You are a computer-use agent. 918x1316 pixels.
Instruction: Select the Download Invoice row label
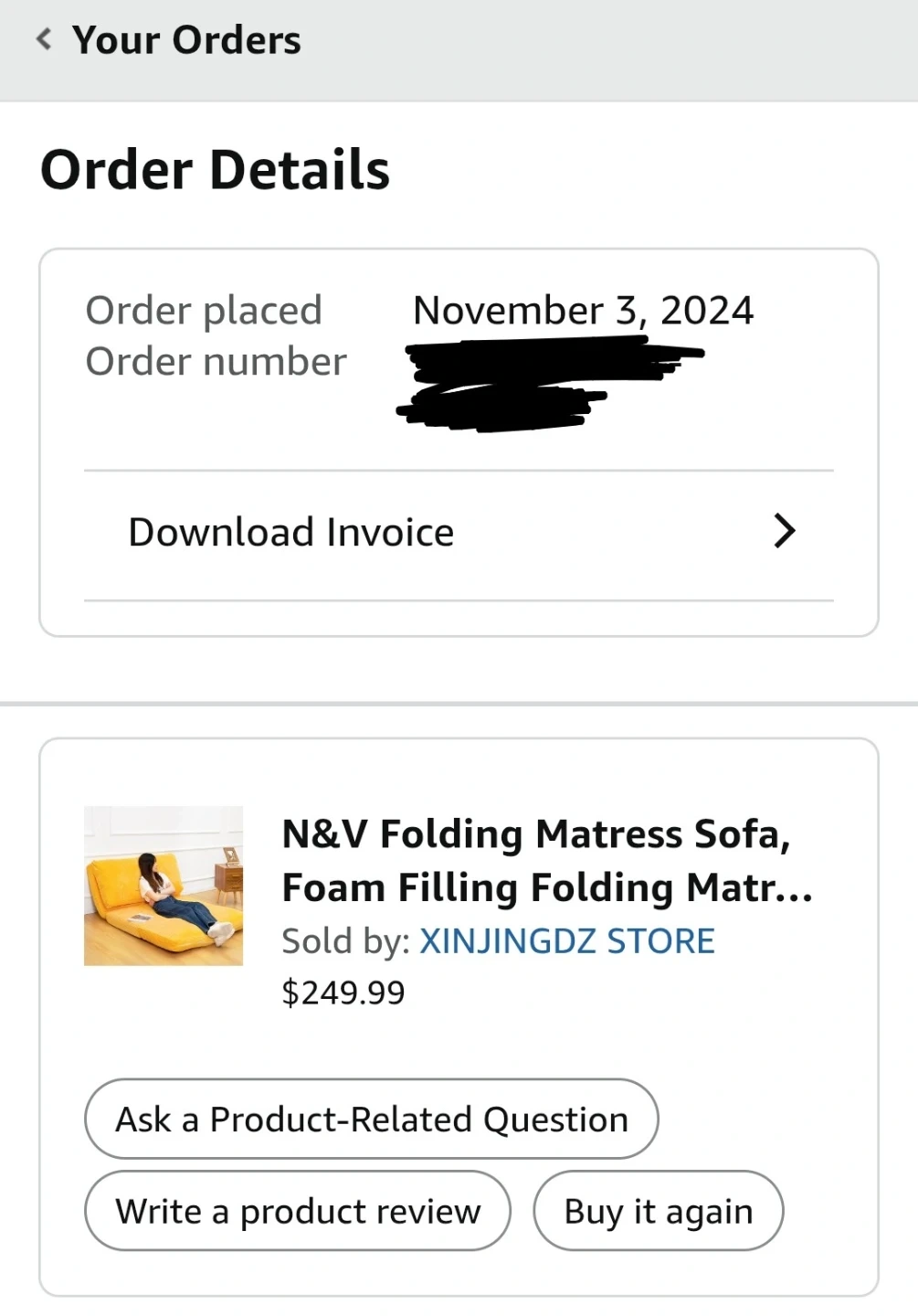coord(290,533)
